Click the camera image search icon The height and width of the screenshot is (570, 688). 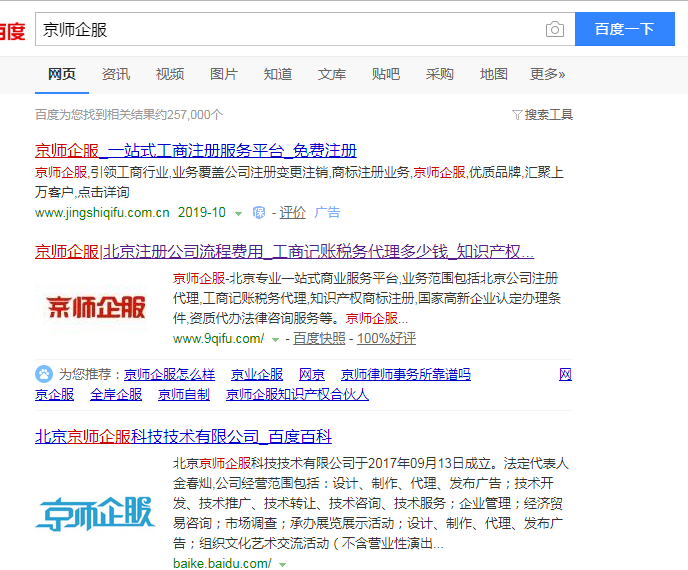tap(555, 29)
